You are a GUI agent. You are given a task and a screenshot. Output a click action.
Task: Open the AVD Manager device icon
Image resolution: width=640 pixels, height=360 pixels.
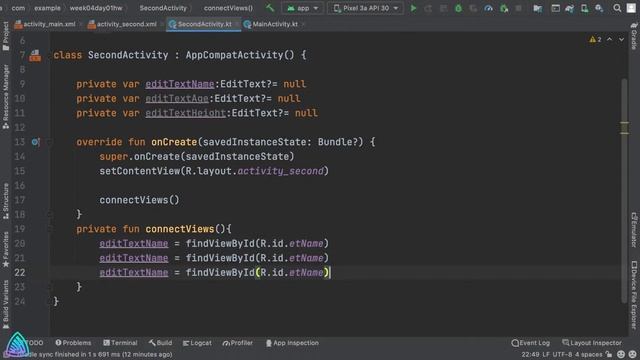point(584,8)
